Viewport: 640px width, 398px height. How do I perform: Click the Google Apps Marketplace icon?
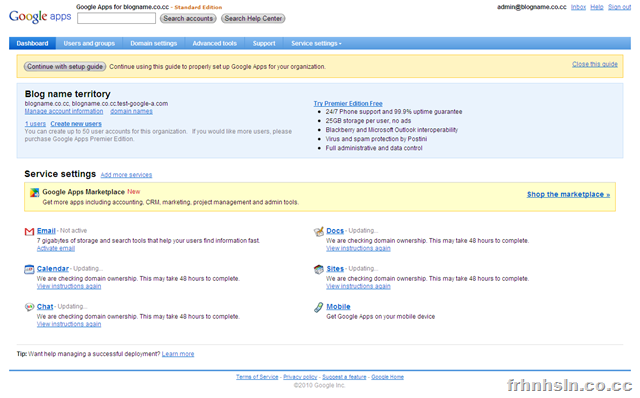35,192
